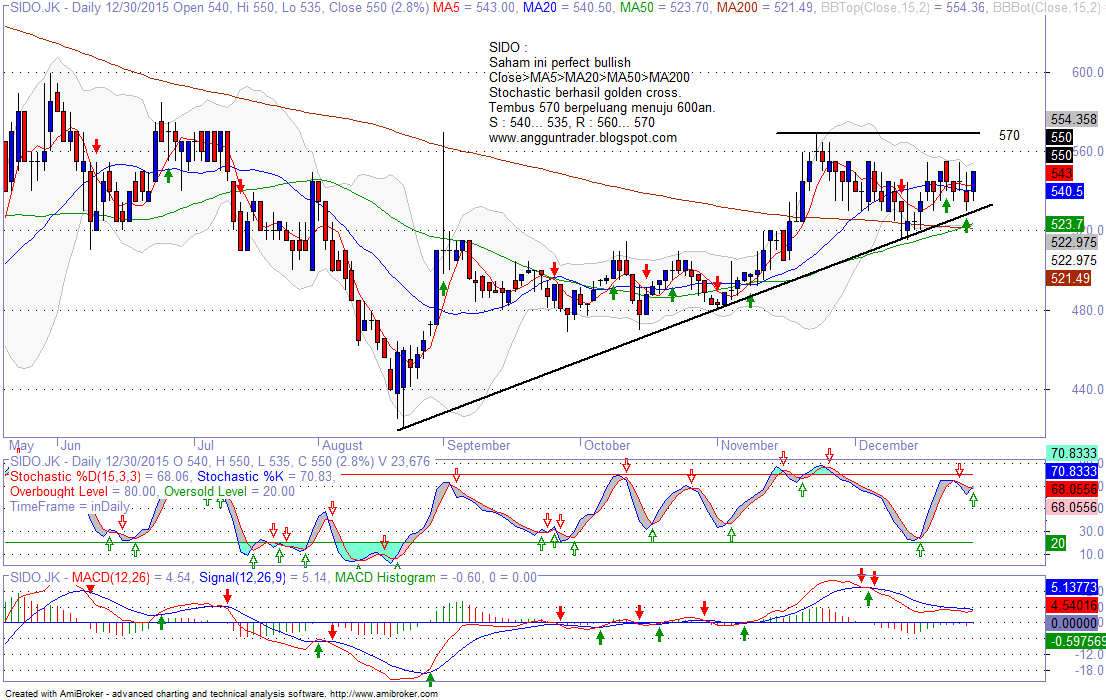
Task: Click the 30.0 stochastic axis label
Action: (1091, 531)
